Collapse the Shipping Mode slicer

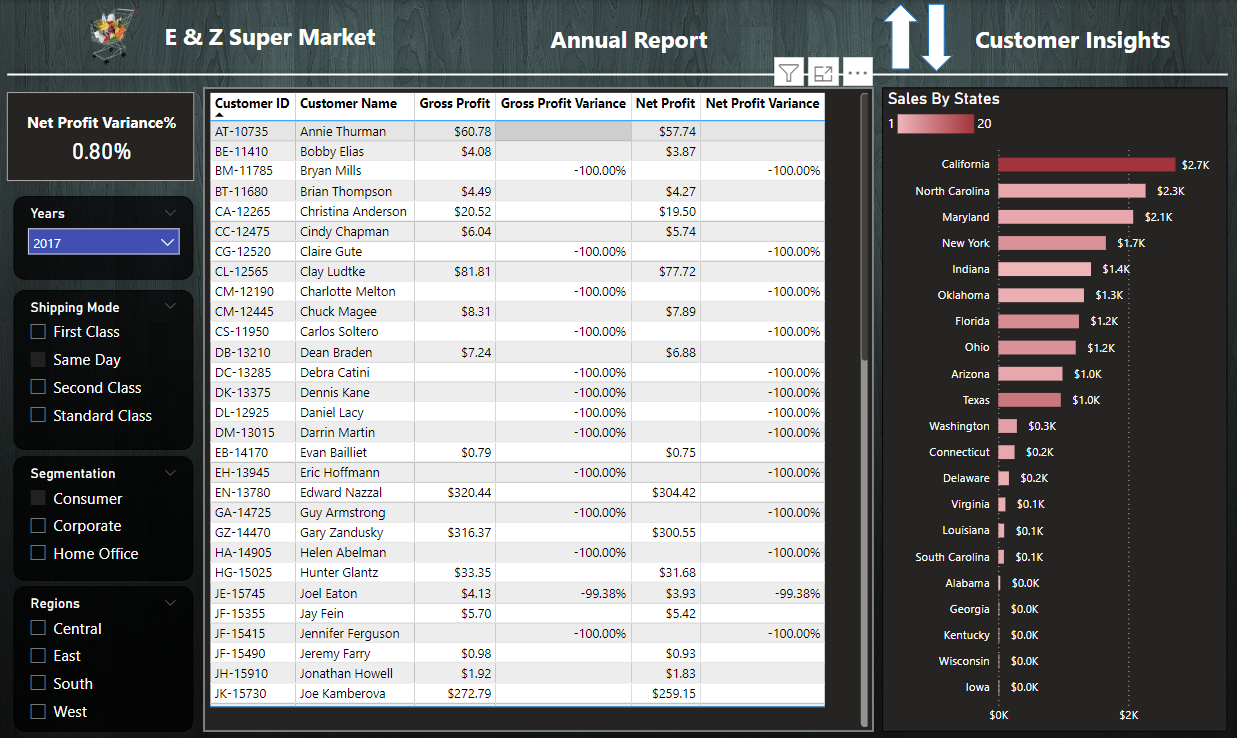coord(170,306)
